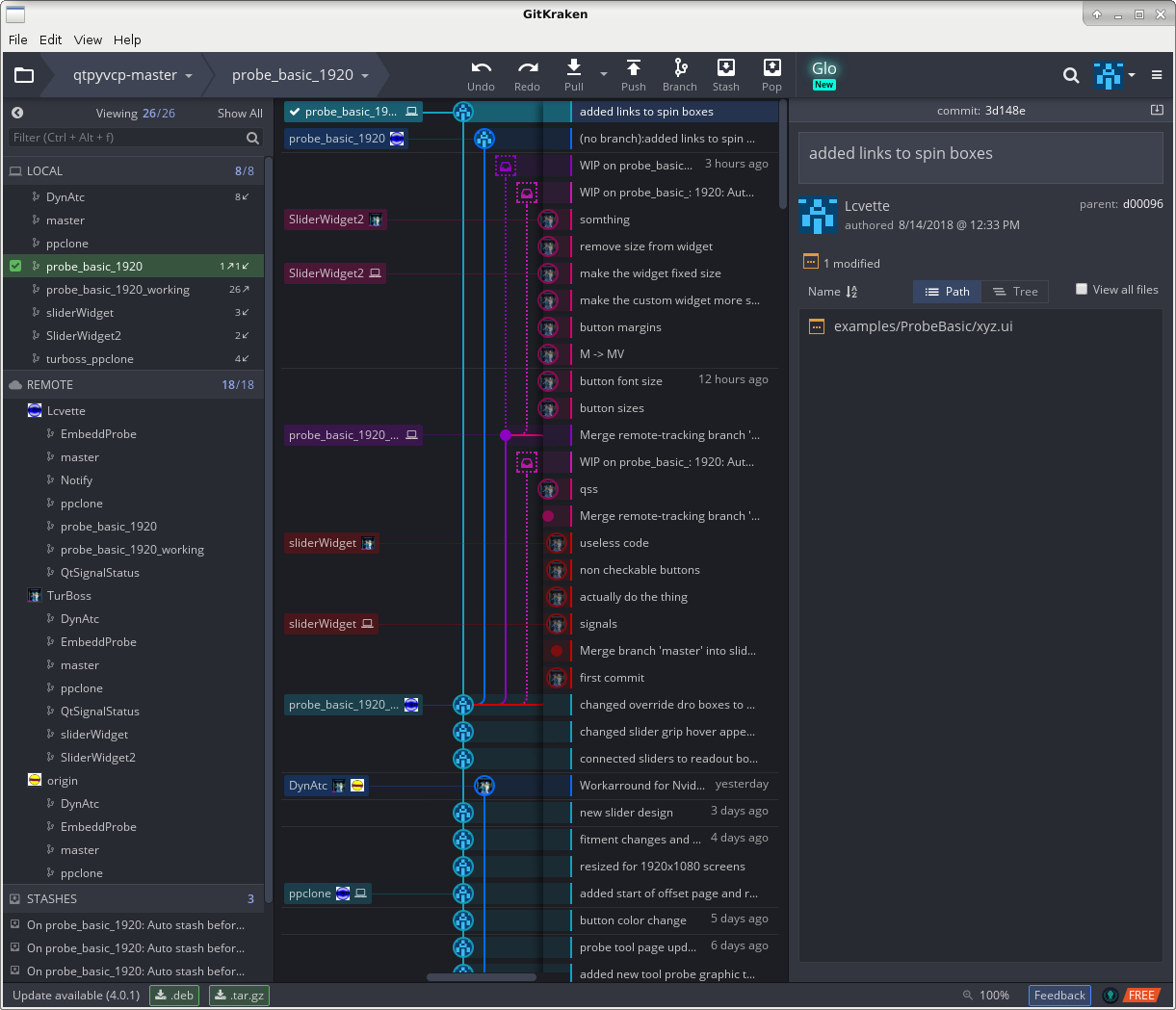This screenshot has width=1176, height=1010.
Task: Open file examples/ProbeBasic/xyz.ui
Action: 923,326
